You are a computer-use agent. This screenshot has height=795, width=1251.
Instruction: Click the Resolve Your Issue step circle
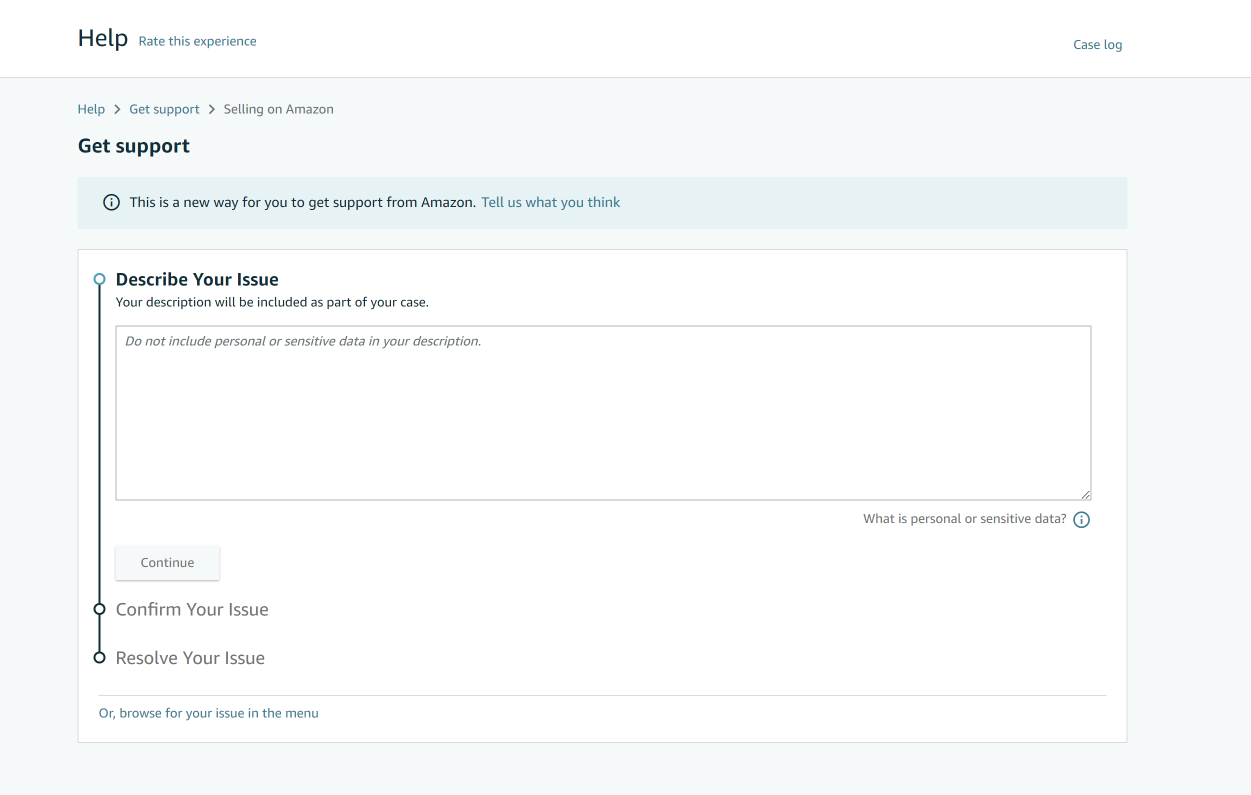click(99, 658)
